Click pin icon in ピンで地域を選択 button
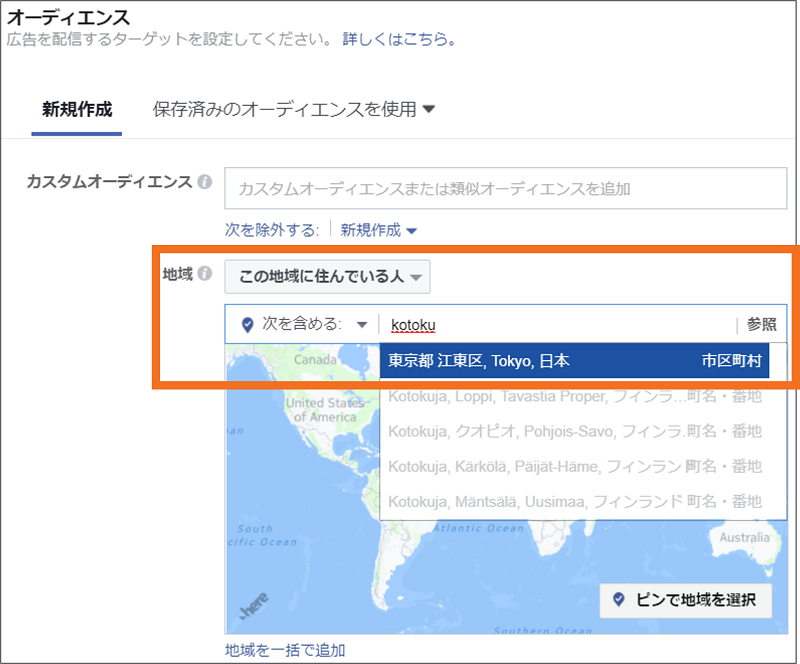The image size is (800, 664). point(618,600)
